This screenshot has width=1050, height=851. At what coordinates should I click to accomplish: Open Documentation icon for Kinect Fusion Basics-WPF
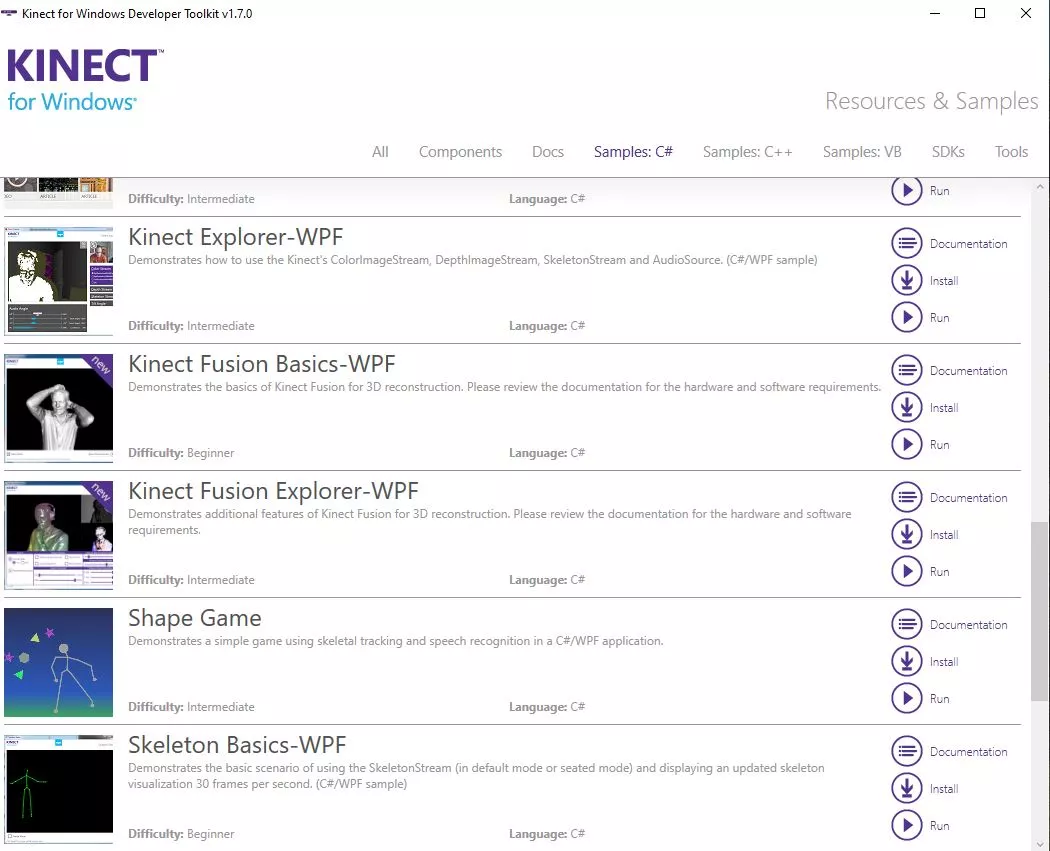click(907, 370)
